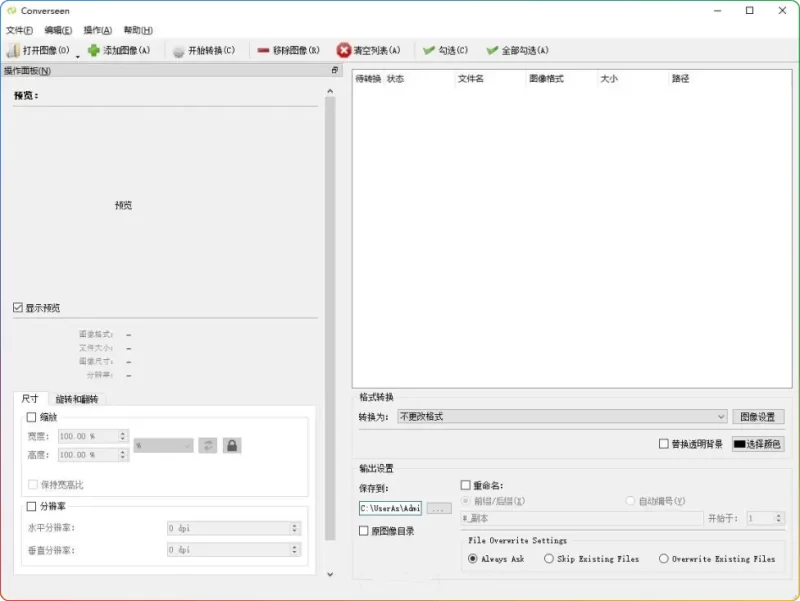Click the 图像设置 button
Viewport: 800px width, 601px height.
(x=760, y=416)
